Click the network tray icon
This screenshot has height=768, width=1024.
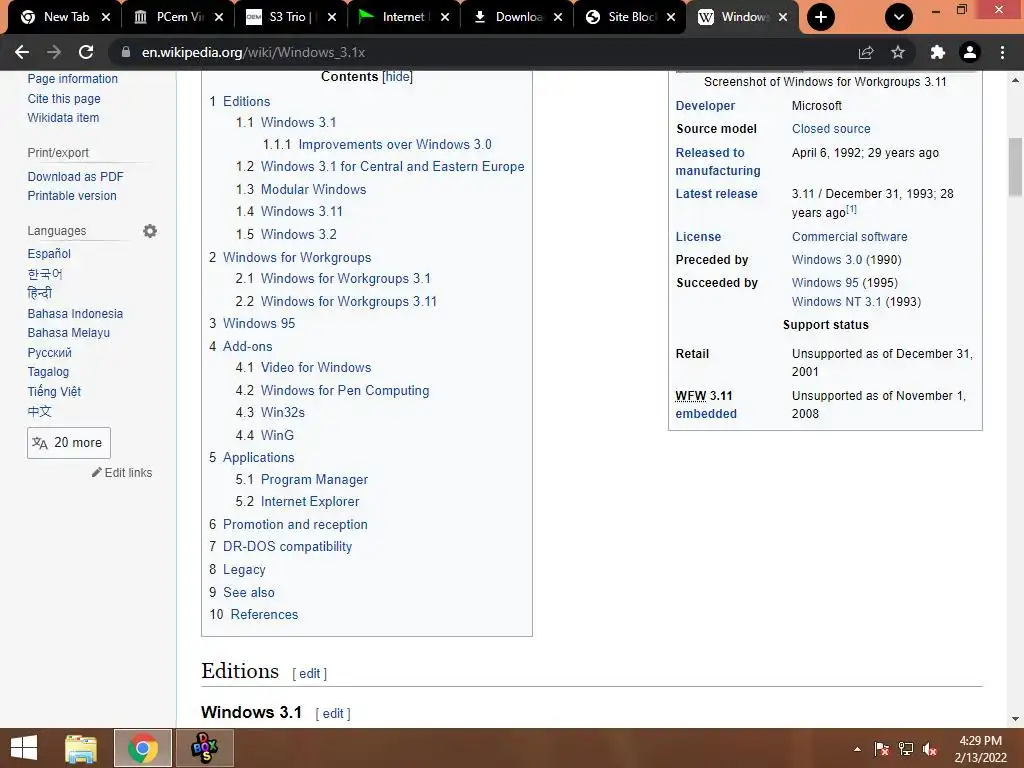point(906,749)
